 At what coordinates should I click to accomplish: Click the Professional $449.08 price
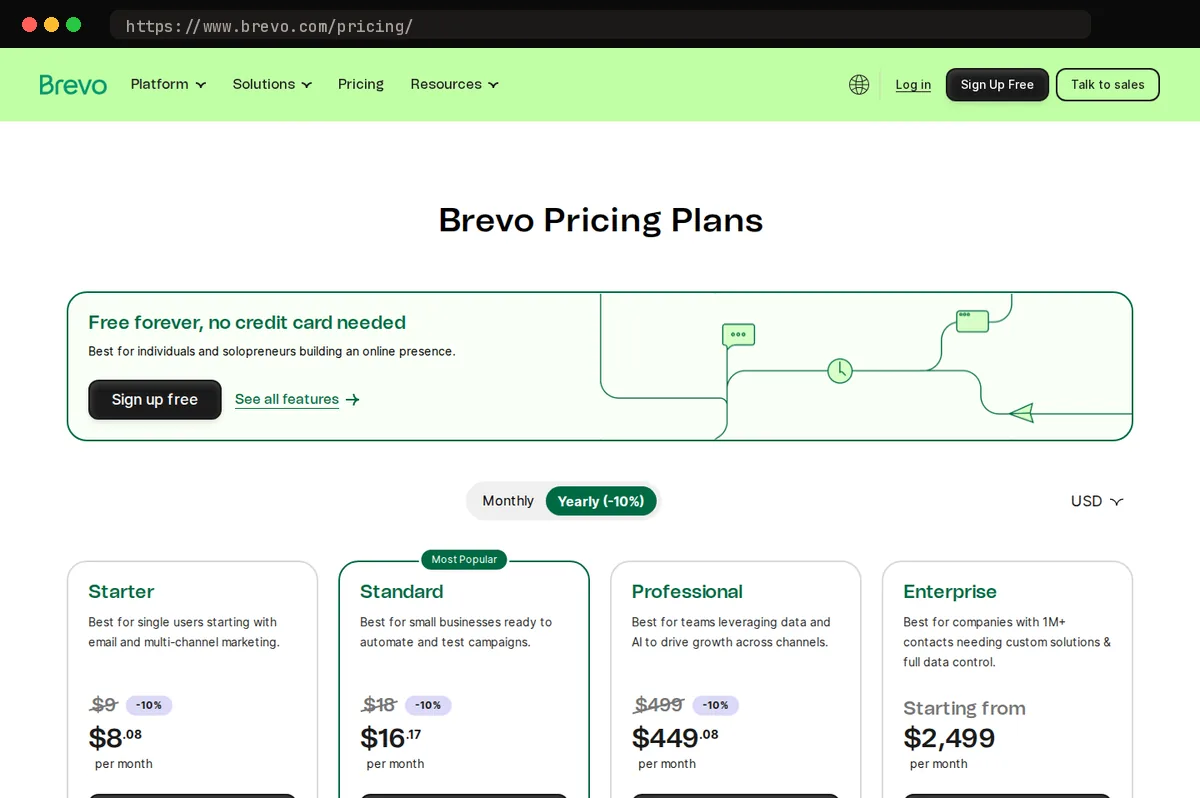pos(675,738)
